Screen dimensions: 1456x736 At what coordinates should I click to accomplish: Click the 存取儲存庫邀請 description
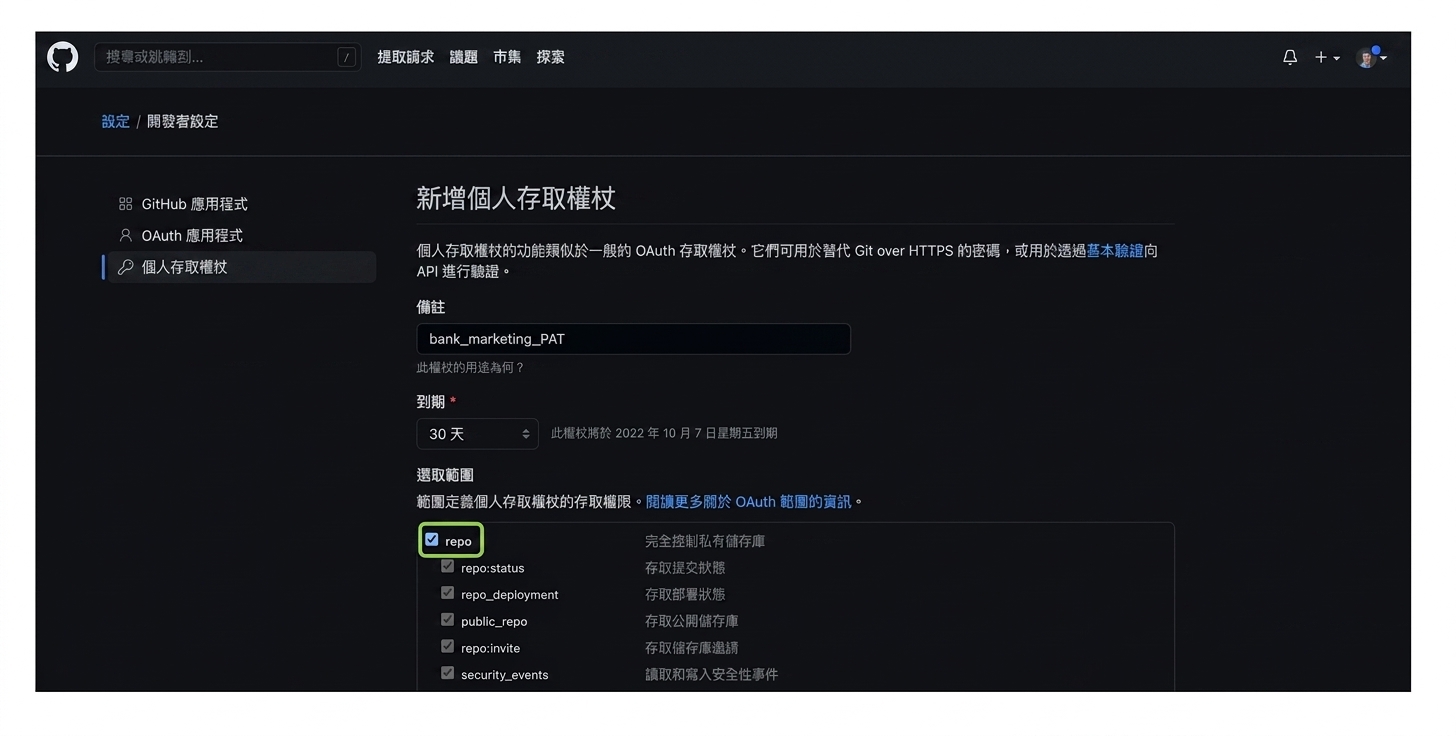tap(692, 648)
